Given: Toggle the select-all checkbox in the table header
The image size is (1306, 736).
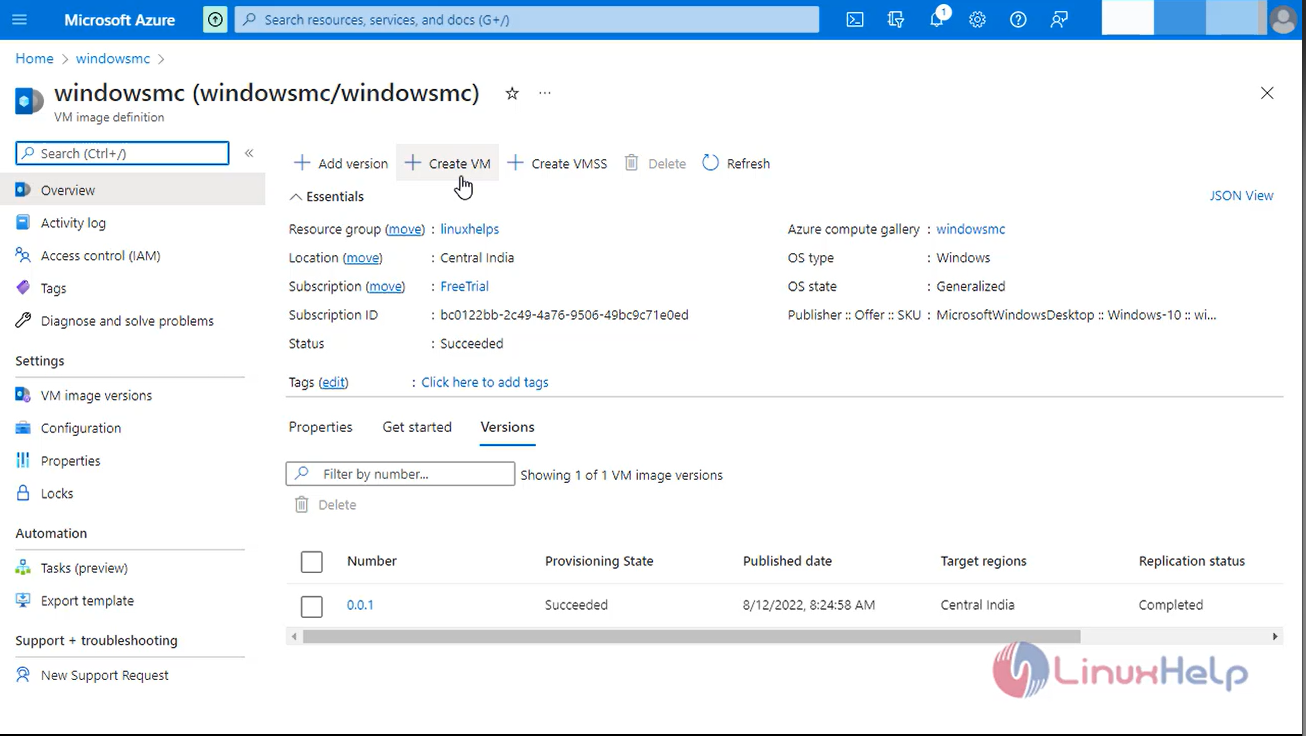Looking at the screenshot, I should (x=312, y=562).
